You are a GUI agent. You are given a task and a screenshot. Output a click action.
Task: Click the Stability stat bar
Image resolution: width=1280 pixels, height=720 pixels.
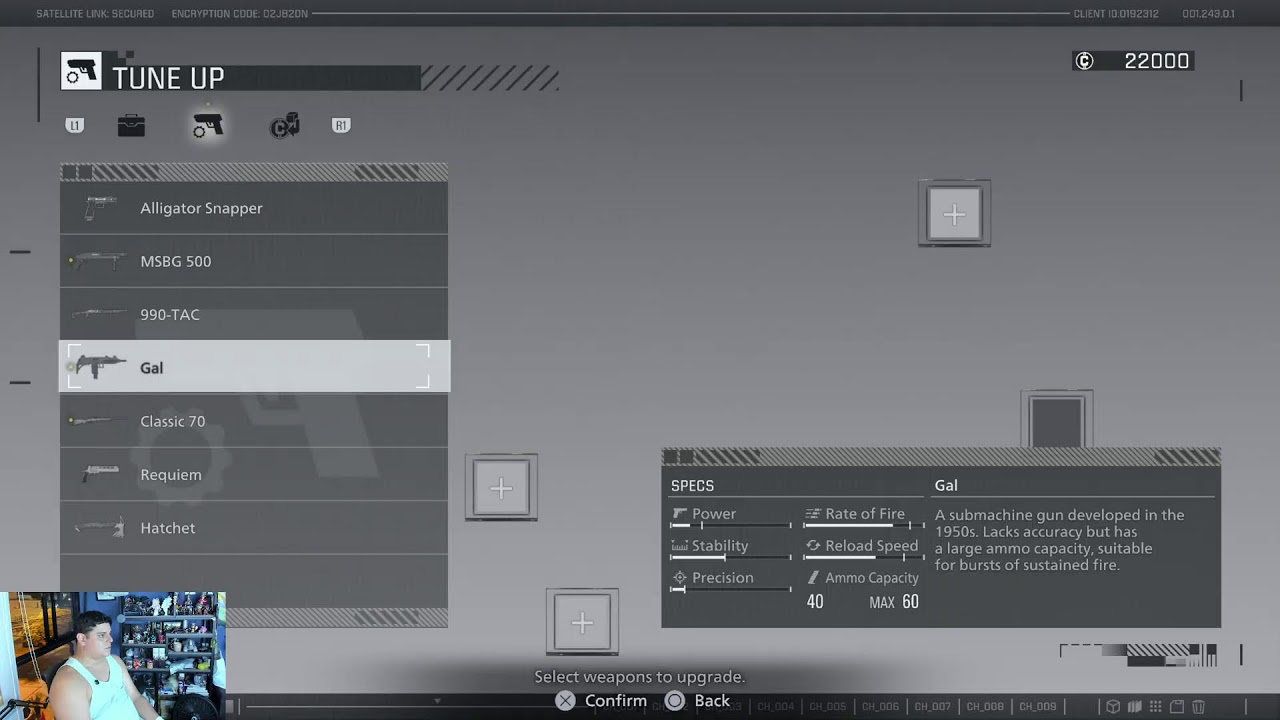tap(730, 558)
